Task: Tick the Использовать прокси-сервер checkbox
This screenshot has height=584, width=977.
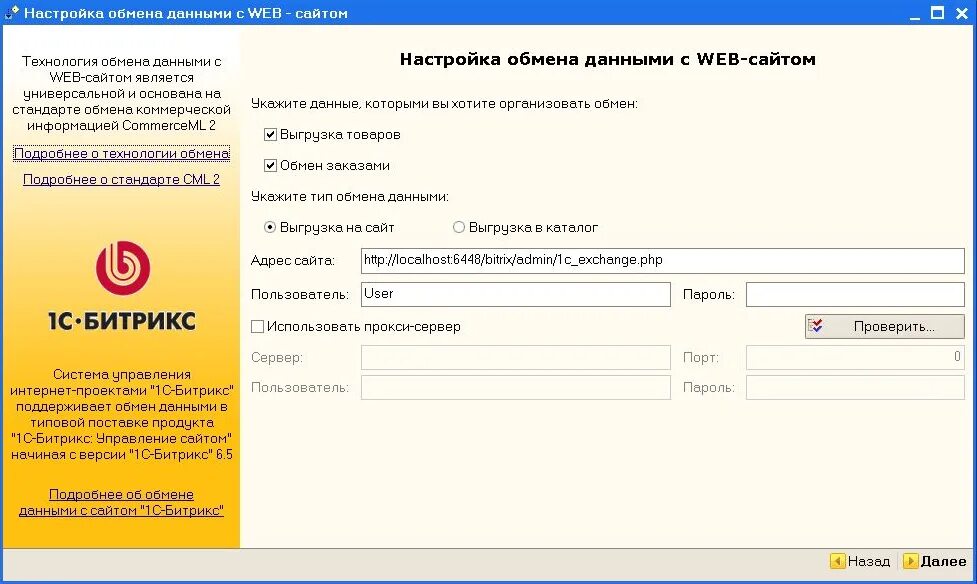Action: point(257,327)
